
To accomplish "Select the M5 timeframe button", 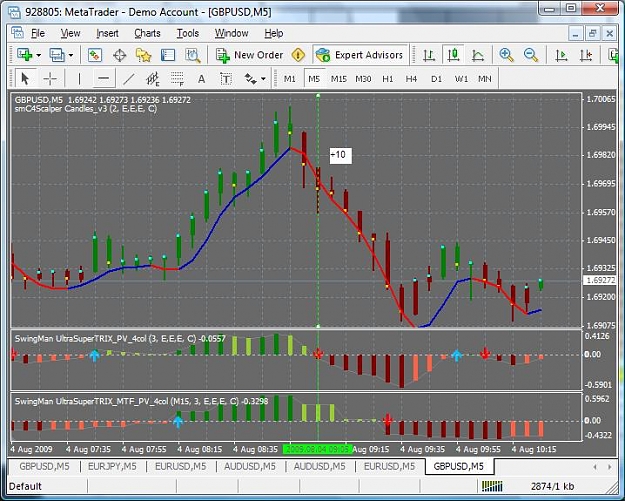I will (x=314, y=79).
